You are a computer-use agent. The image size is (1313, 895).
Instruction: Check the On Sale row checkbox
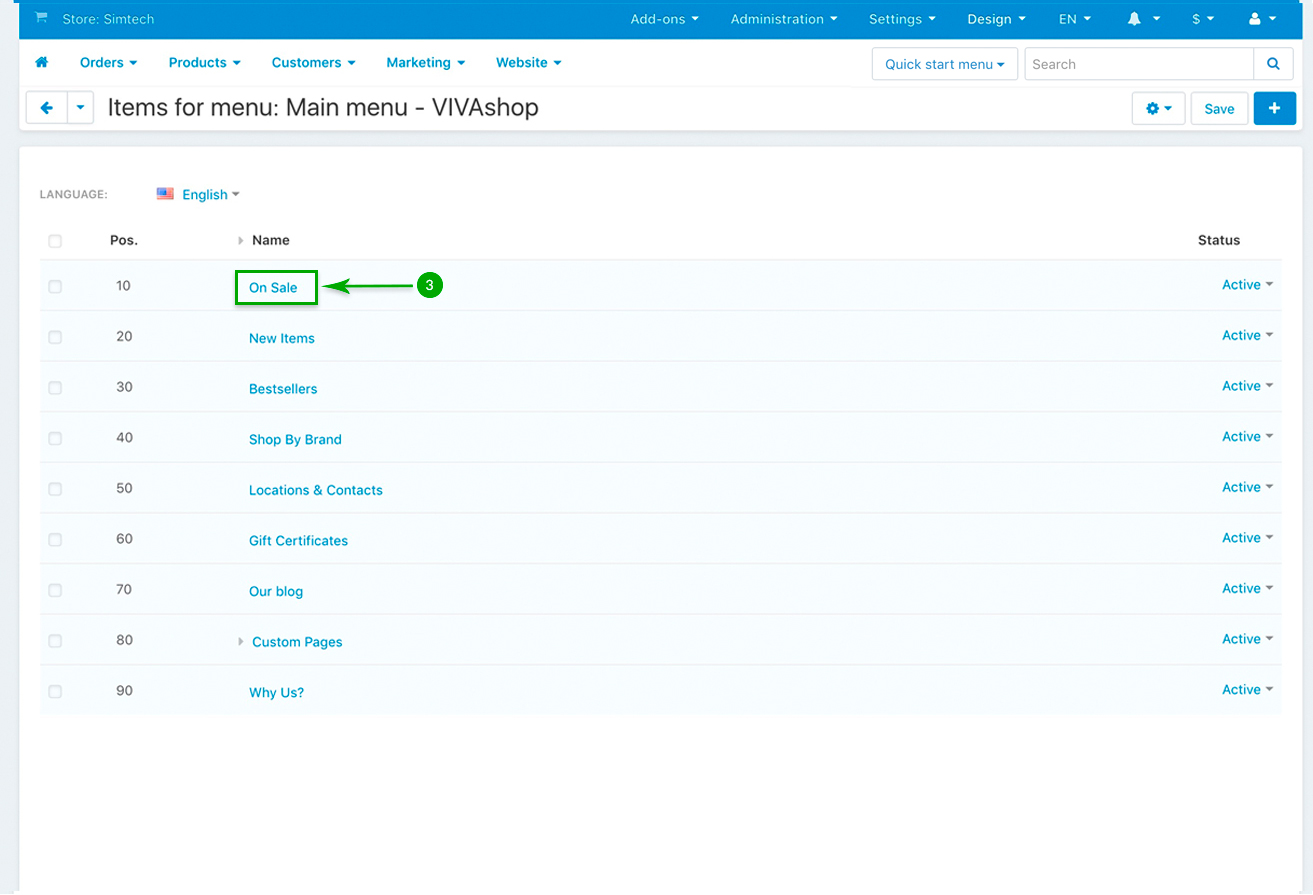pyautogui.click(x=55, y=287)
